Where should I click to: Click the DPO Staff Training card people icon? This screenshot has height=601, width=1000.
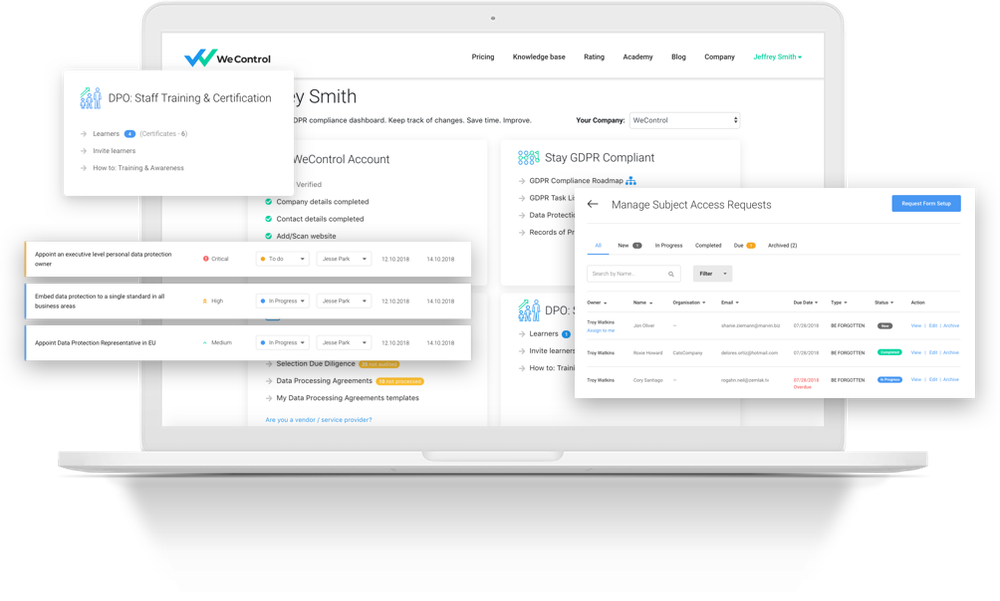coord(91,98)
